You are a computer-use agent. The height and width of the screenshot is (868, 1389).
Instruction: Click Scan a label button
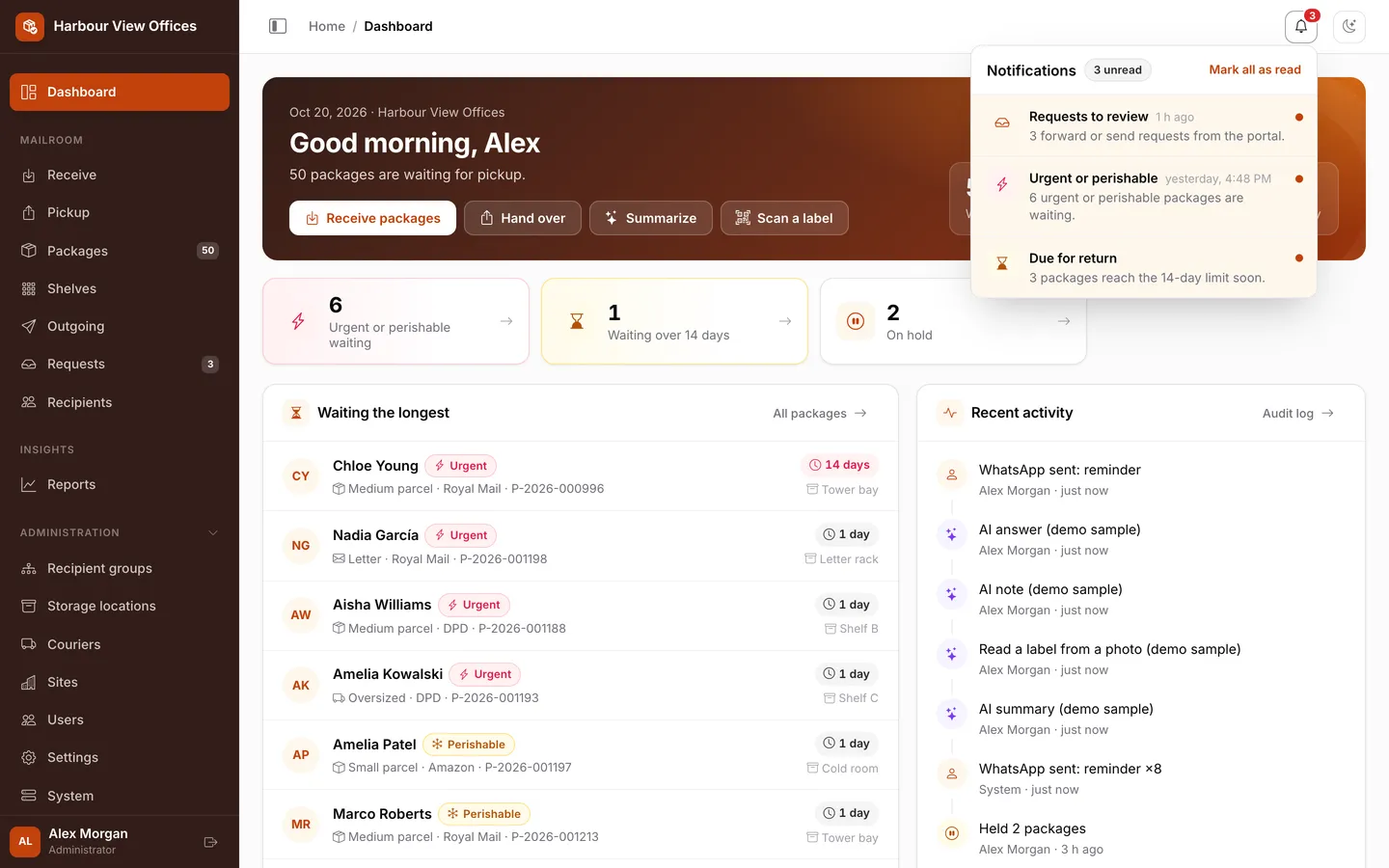point(784,218)
